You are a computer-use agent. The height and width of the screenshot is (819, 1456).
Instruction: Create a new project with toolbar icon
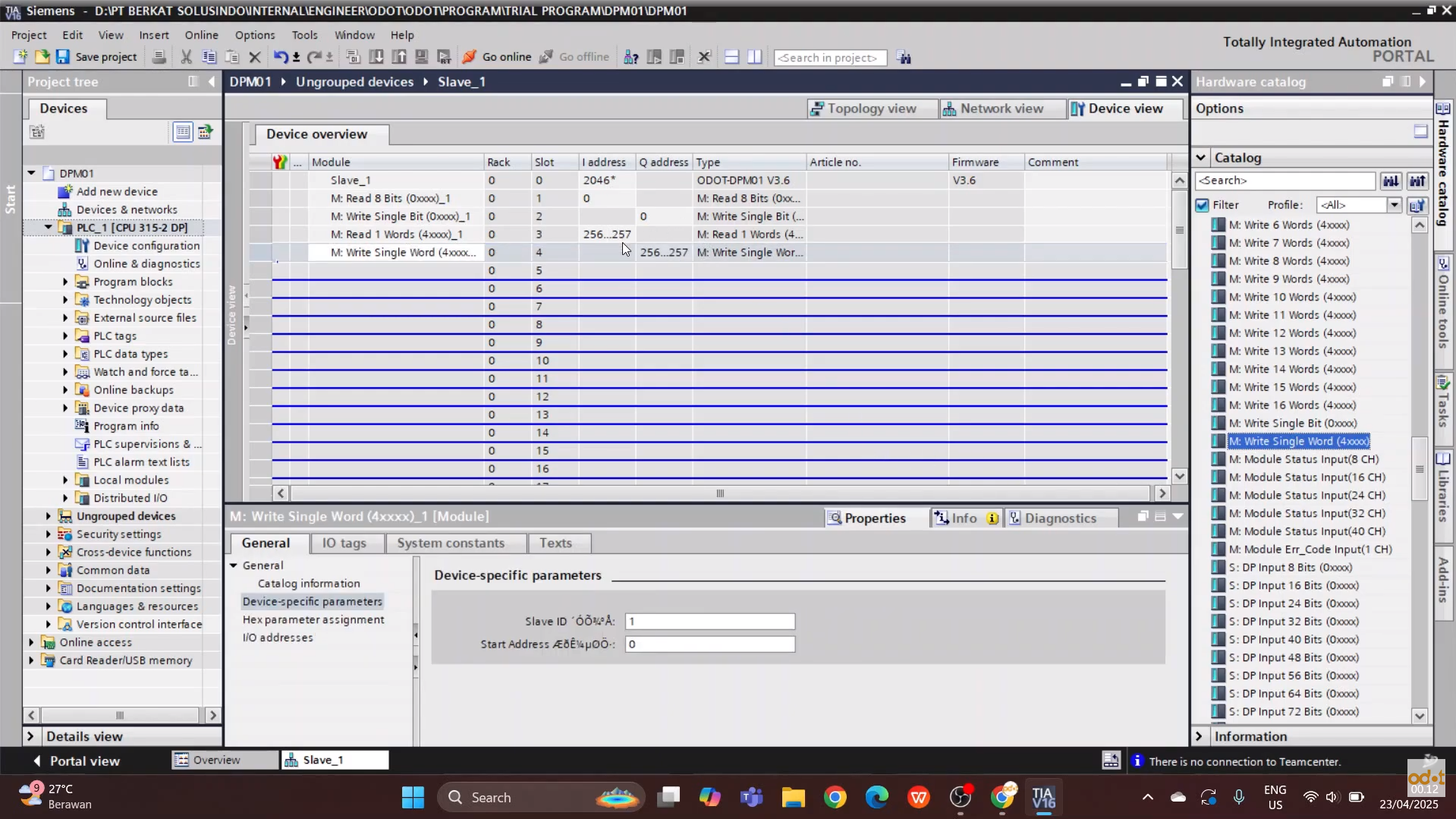coord(20,57)
